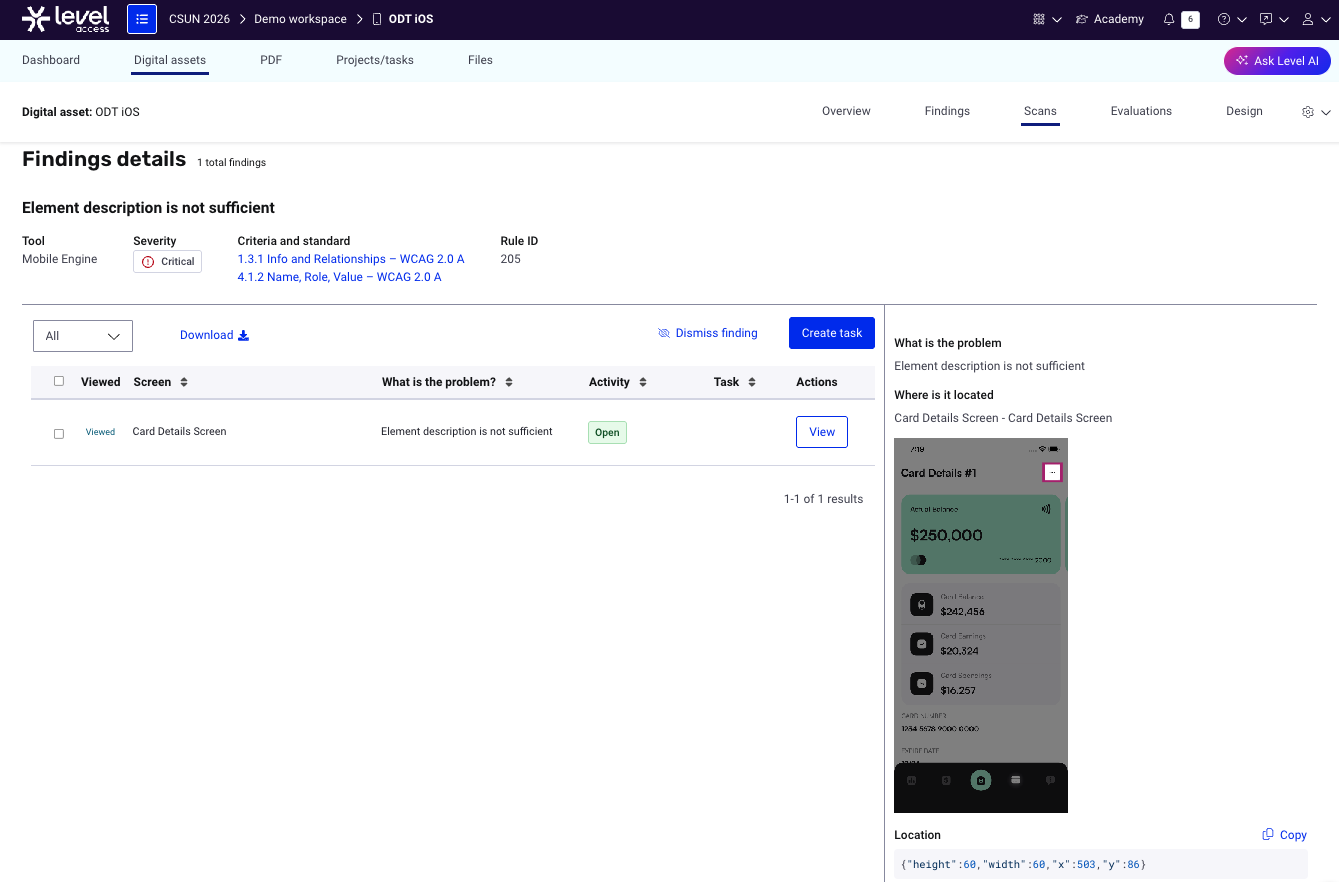The width and height of the screenshot is (1339, 882).
Task: Click Demo workspace breadcrumb
Action: pos(300,19)
